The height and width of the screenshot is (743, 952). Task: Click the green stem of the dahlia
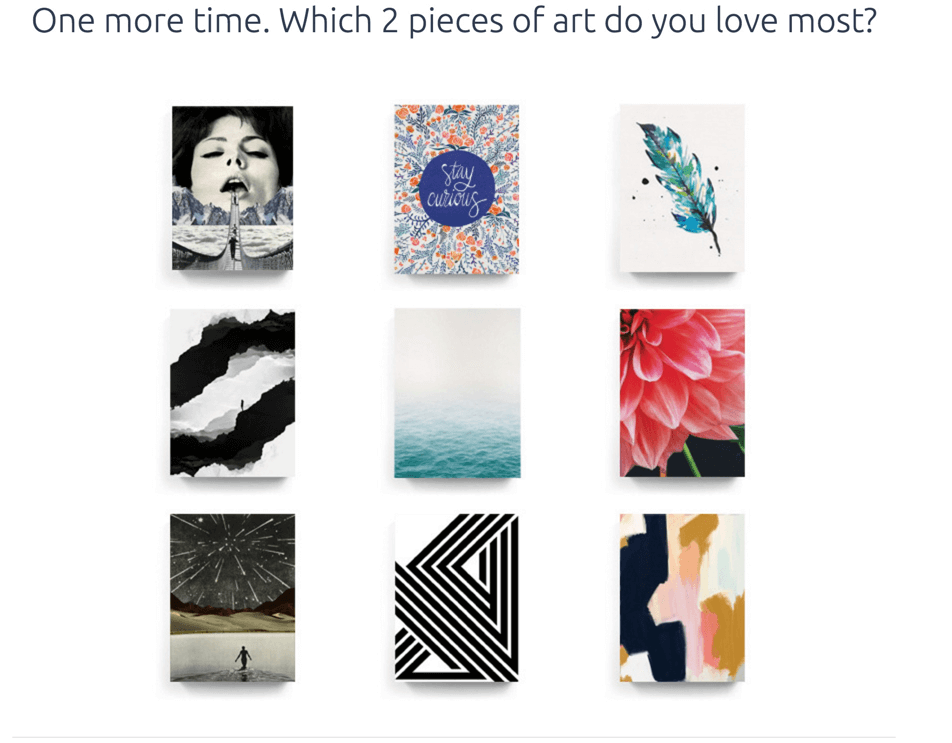pos(692,460)
